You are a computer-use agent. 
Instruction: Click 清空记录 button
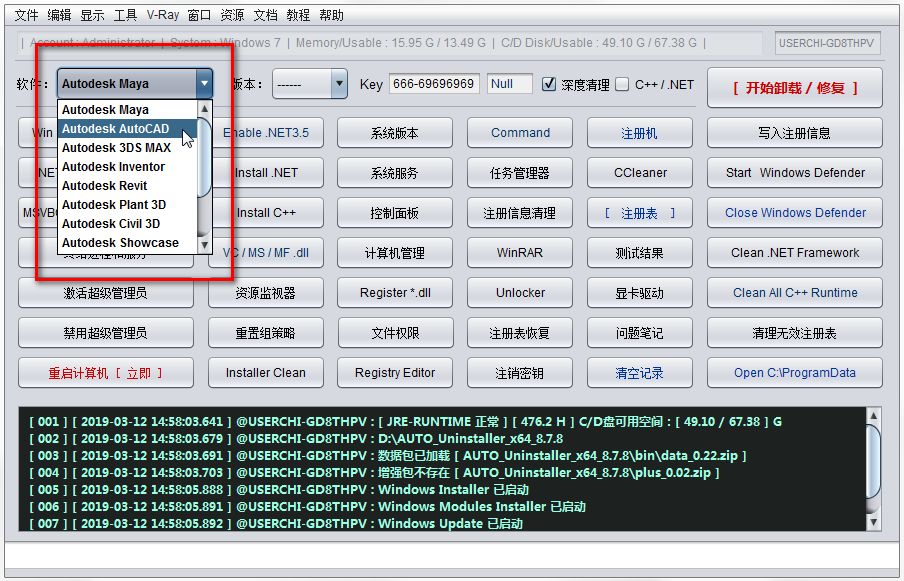point(639,373)
